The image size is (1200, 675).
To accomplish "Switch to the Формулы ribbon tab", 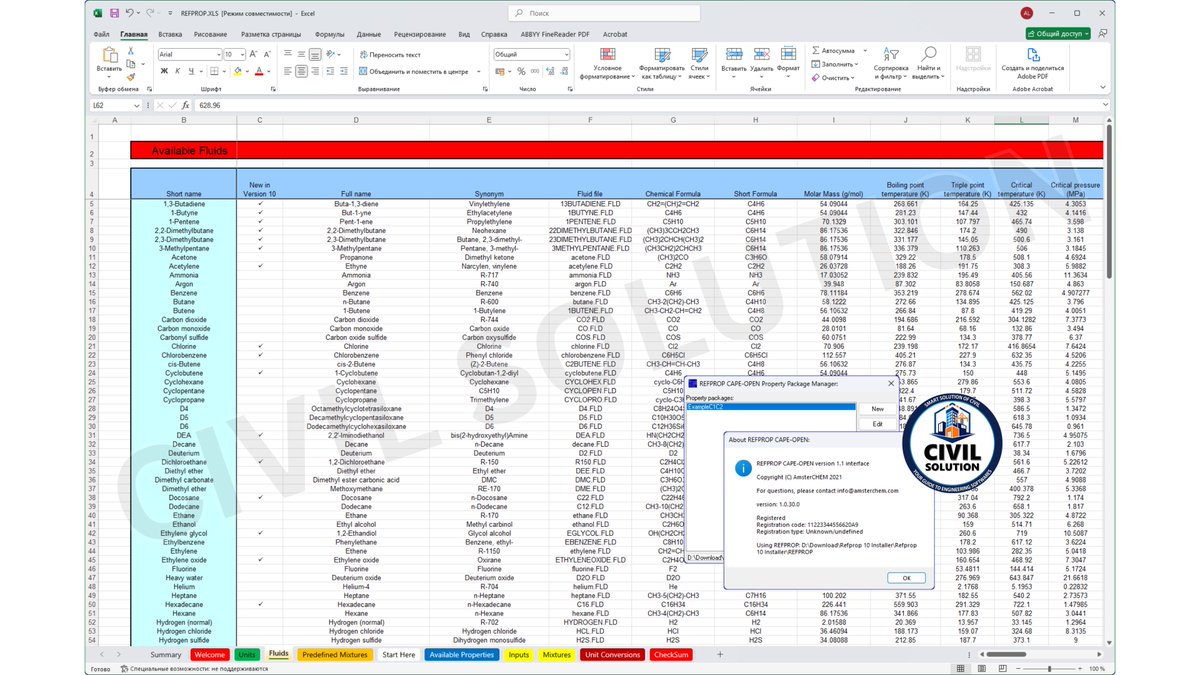I will pyautogui.click(x=329, y=34).
